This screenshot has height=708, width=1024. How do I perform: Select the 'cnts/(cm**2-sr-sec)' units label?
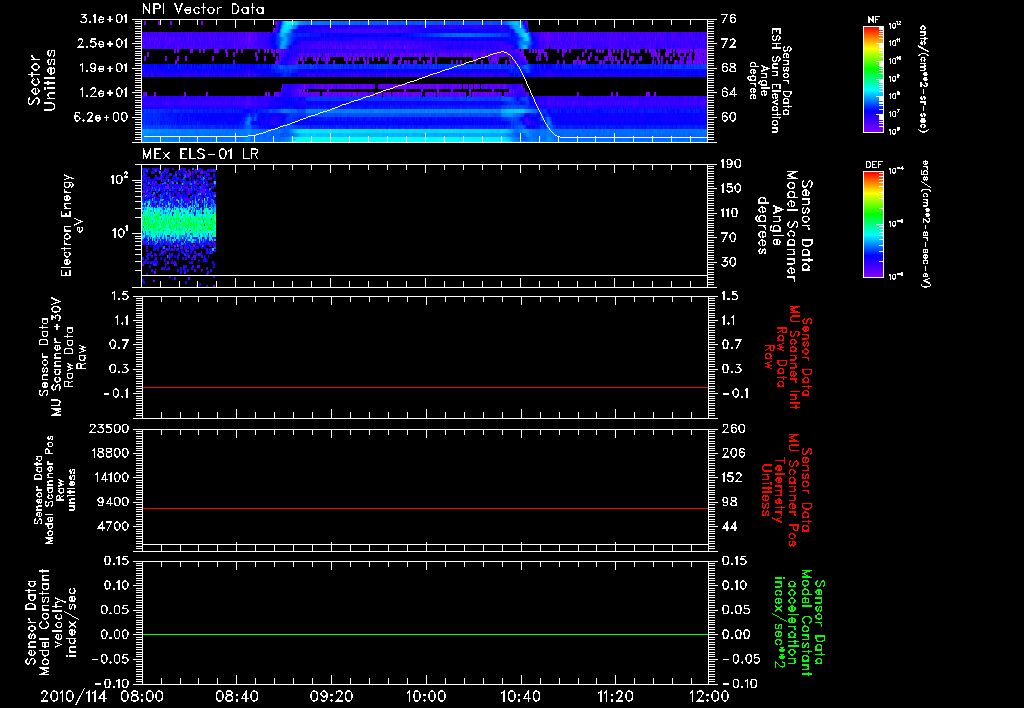coord(923,78)
